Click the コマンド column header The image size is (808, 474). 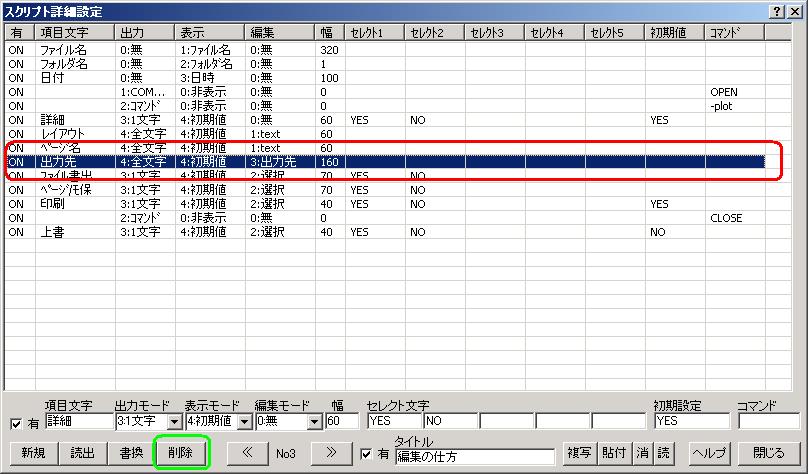pos(735,33)
